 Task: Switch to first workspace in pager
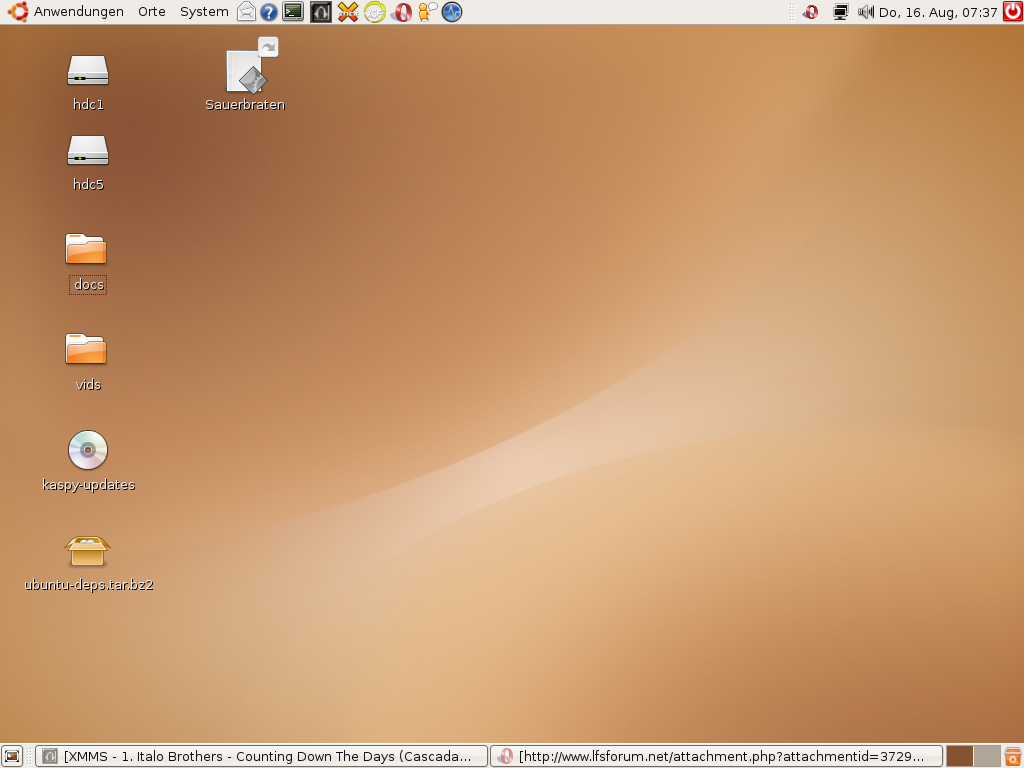coord(959,756)
